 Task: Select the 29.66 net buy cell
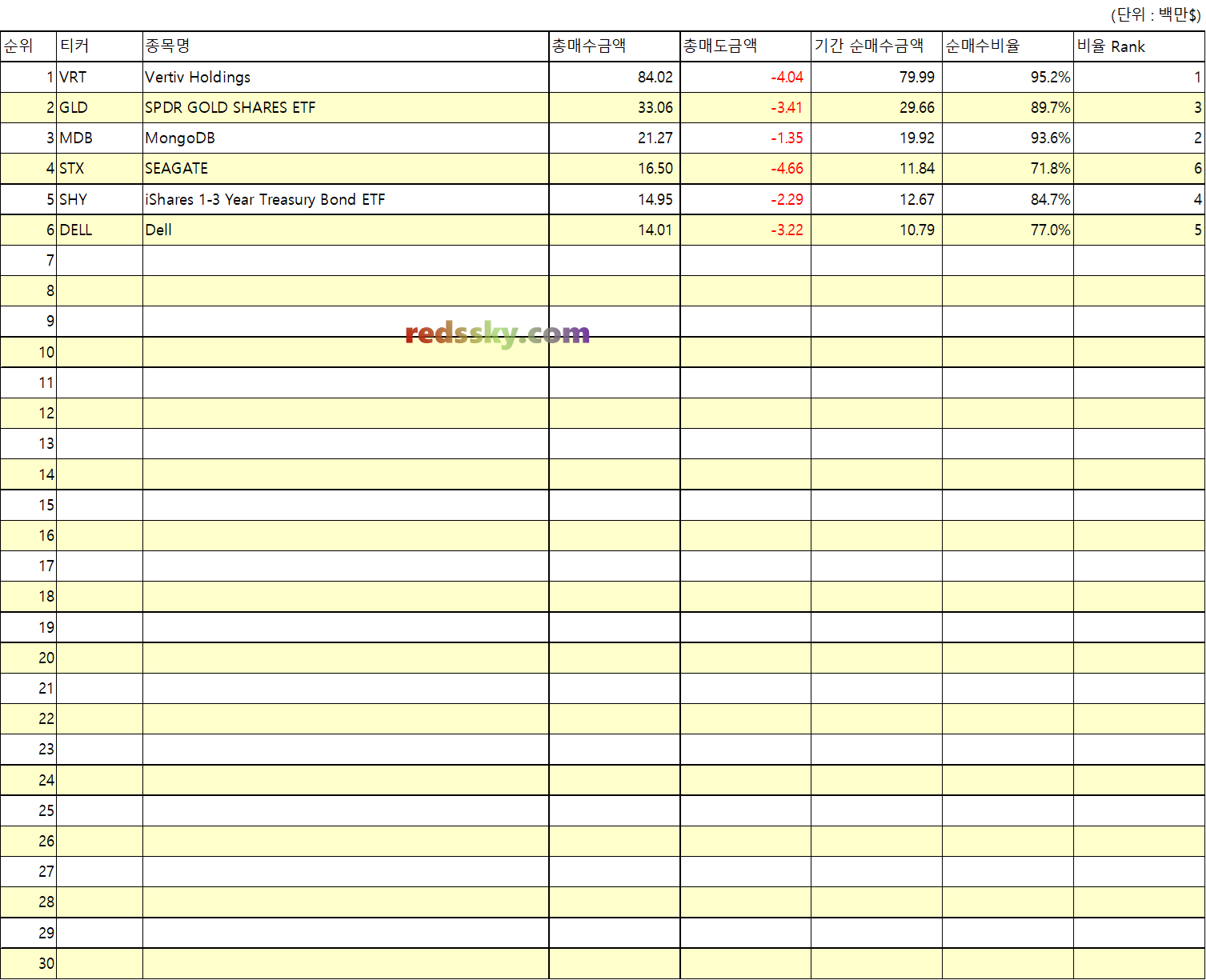click(x=877, y=108)
